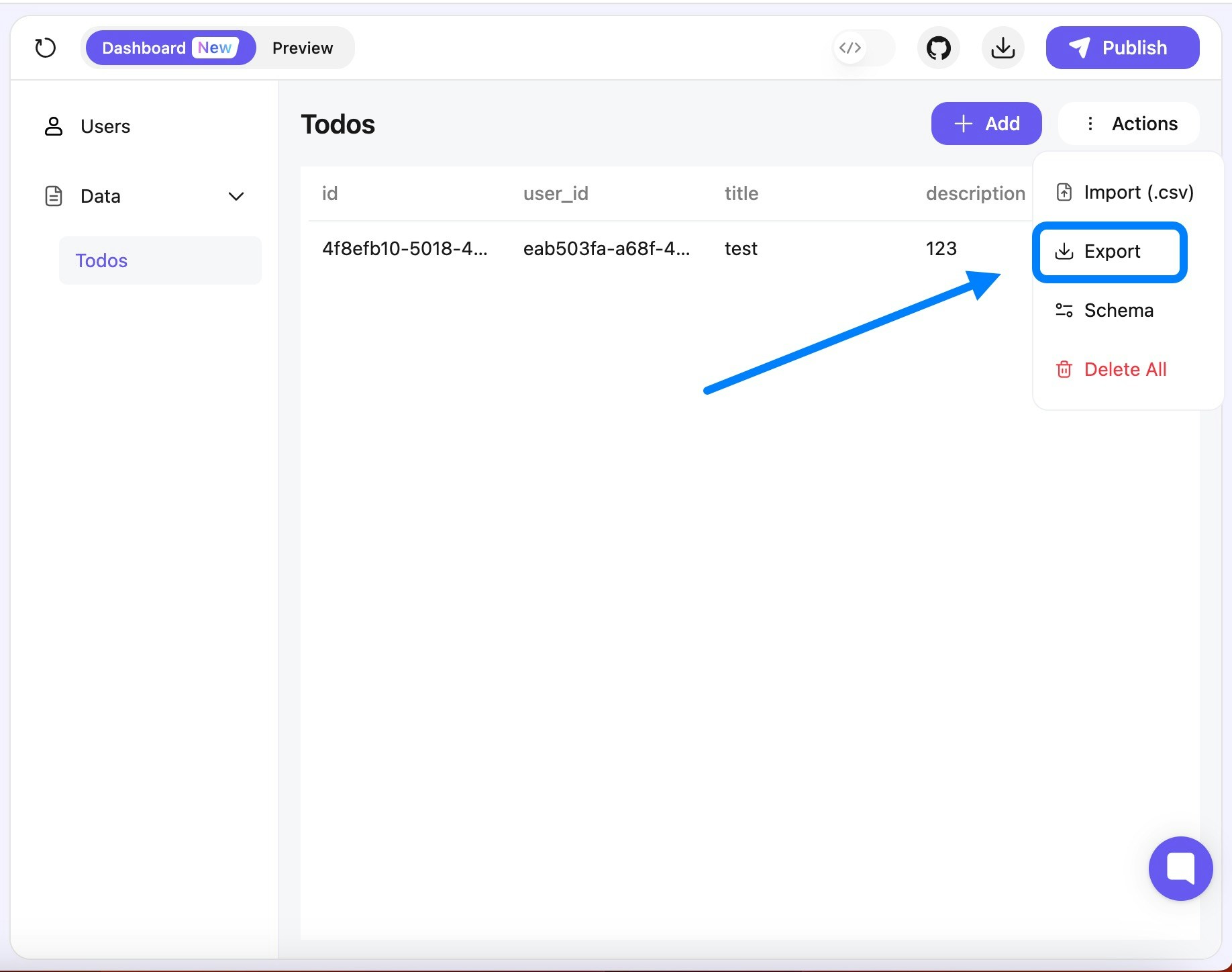
Task: Switch to the Preview tab
Action: (303, 48)
